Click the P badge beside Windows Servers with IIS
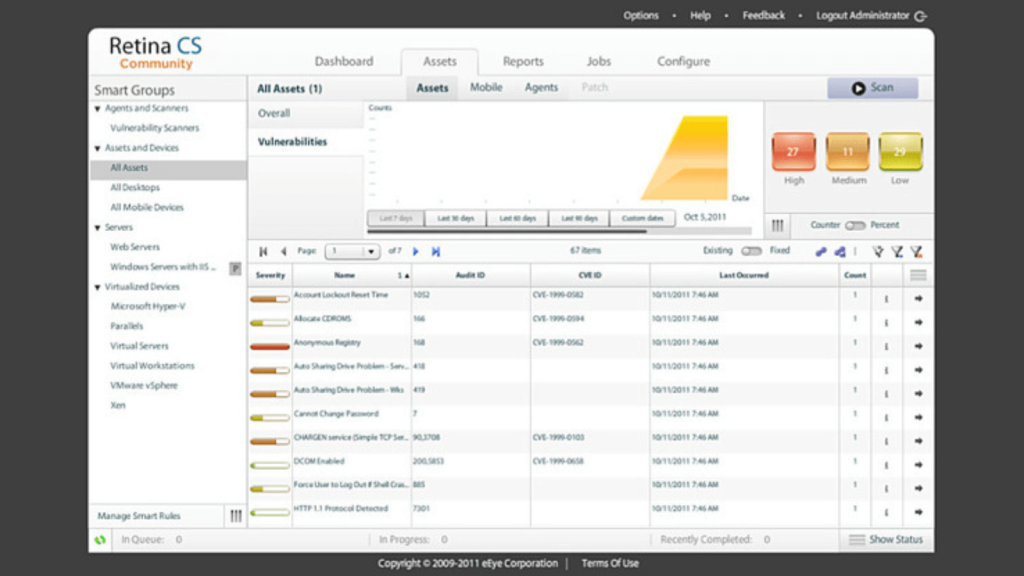 (235, 268)
